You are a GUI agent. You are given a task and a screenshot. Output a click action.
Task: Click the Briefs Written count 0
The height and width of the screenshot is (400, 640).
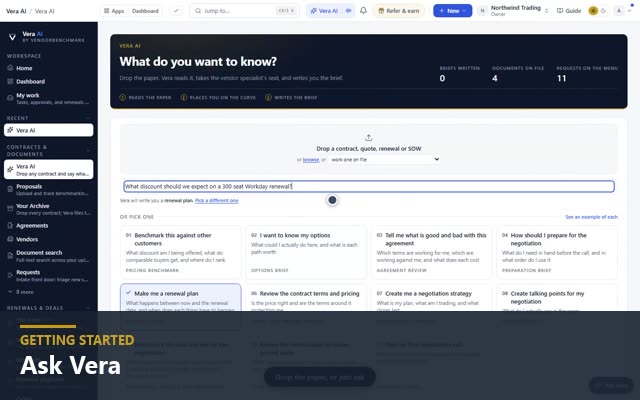click(442, 78)
